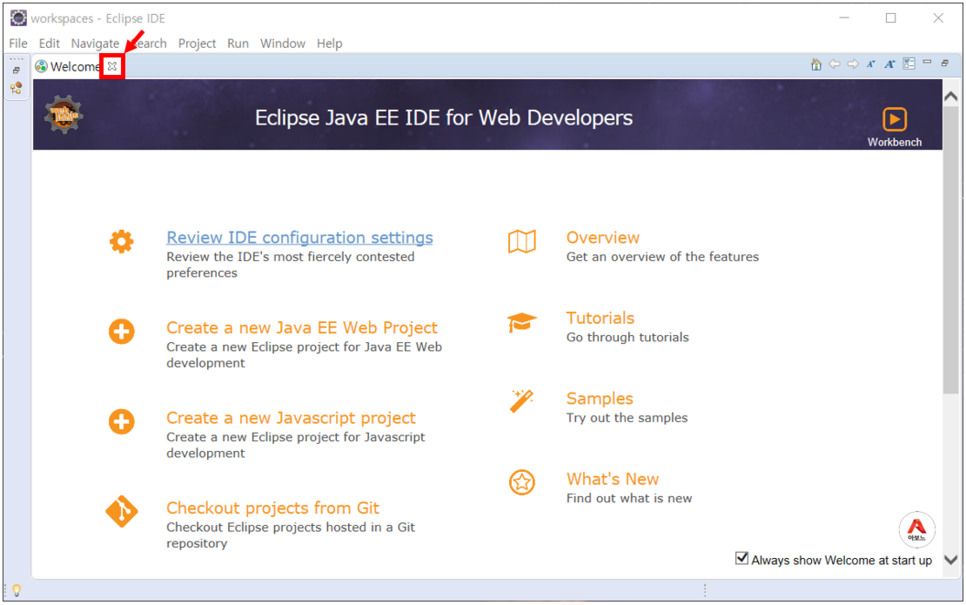Click the text 'Get an overview of the features'
The width and height of the screenshot is (966, 605).
point(662,257)
